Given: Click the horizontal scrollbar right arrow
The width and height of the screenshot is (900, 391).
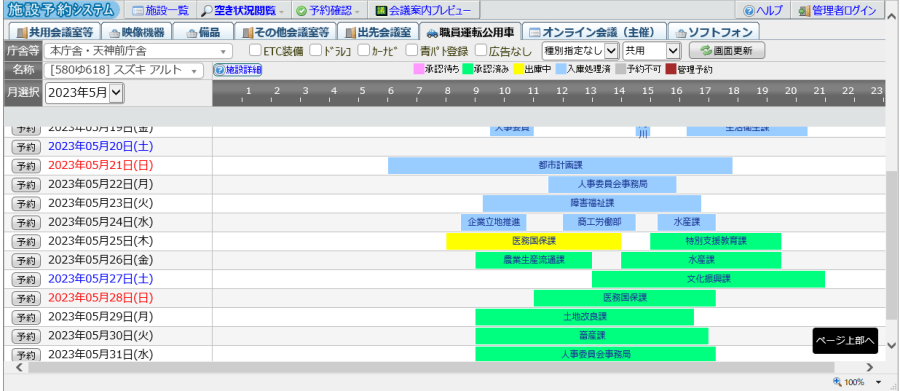Looking at the screenshot, I should click(870, 367).
